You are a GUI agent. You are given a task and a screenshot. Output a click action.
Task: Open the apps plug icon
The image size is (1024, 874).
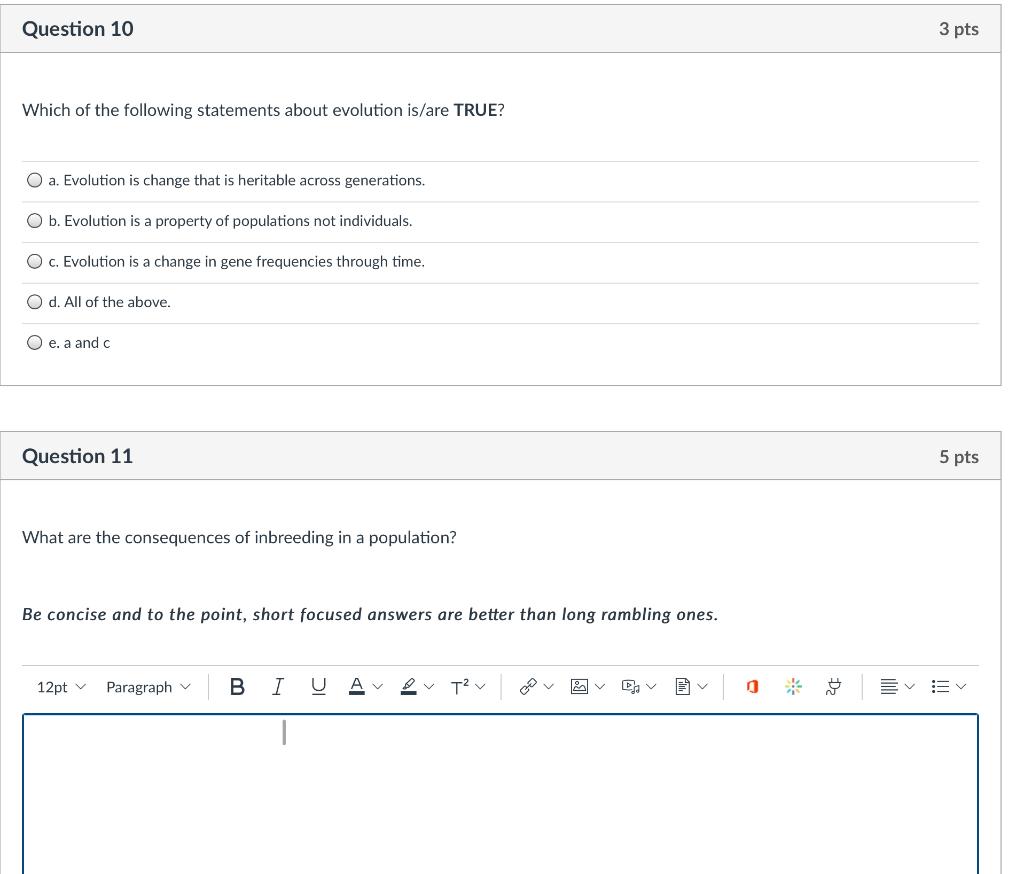coord(833,687)
